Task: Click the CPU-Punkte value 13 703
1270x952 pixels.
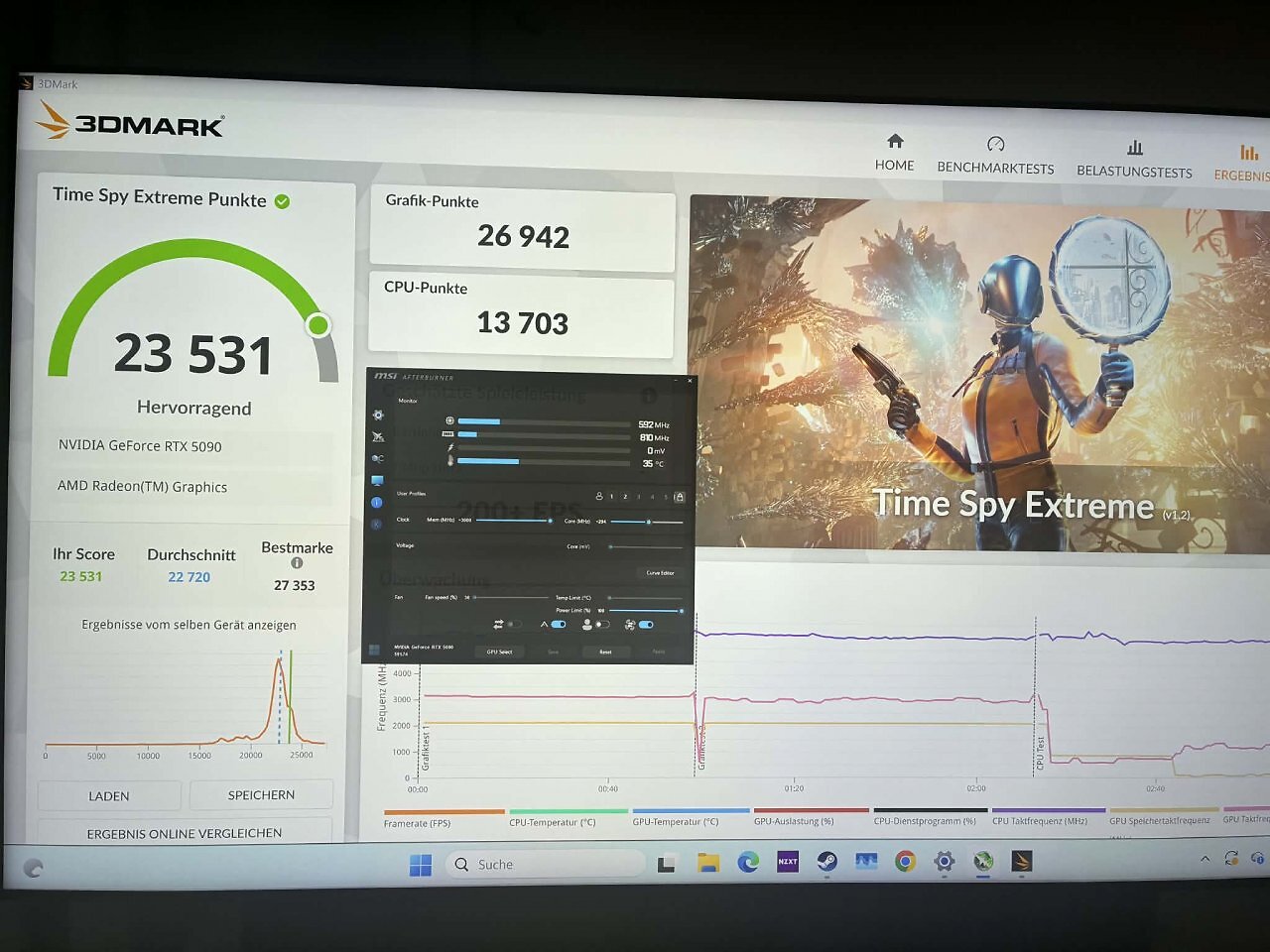Action: point(522,322)
